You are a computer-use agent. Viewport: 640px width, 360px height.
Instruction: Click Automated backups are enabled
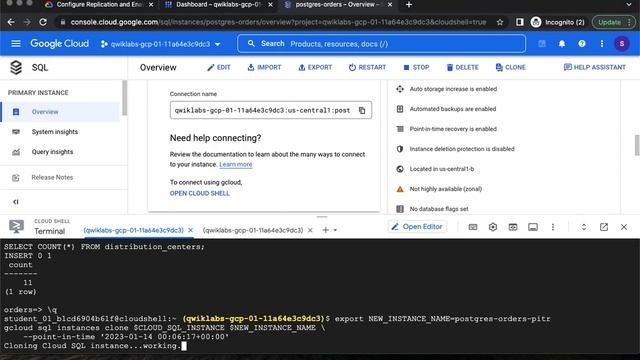[x=453, y=109]
